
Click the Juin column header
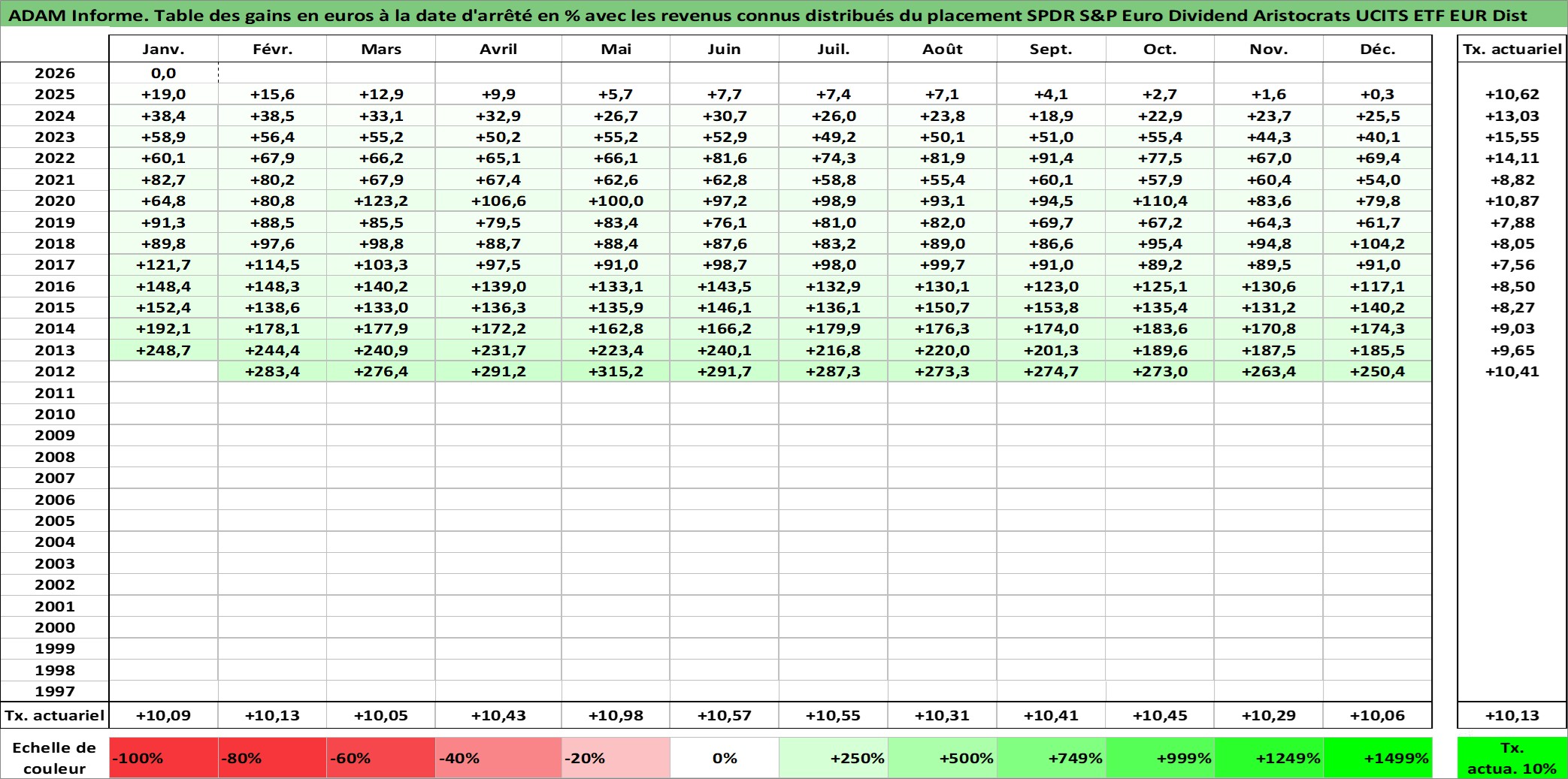[725, 49]
